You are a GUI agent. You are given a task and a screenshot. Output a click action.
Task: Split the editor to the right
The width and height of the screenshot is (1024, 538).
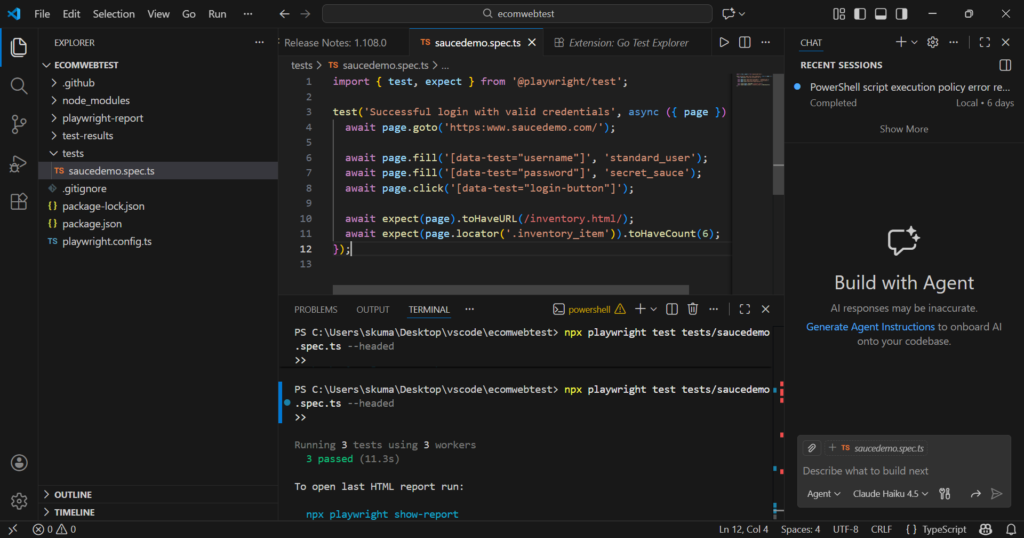coord(745,43)
